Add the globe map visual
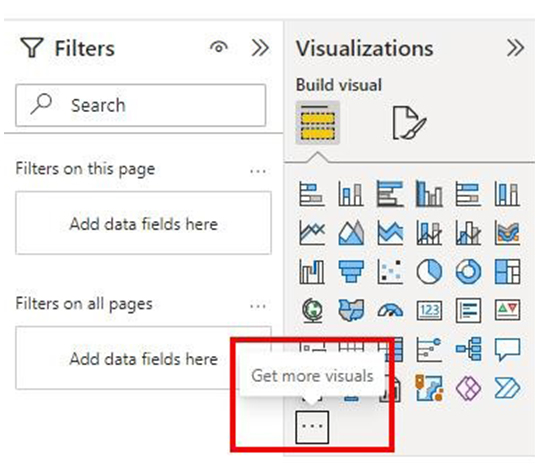The width and height of the screenshot is (540, 476). [312, 310]
